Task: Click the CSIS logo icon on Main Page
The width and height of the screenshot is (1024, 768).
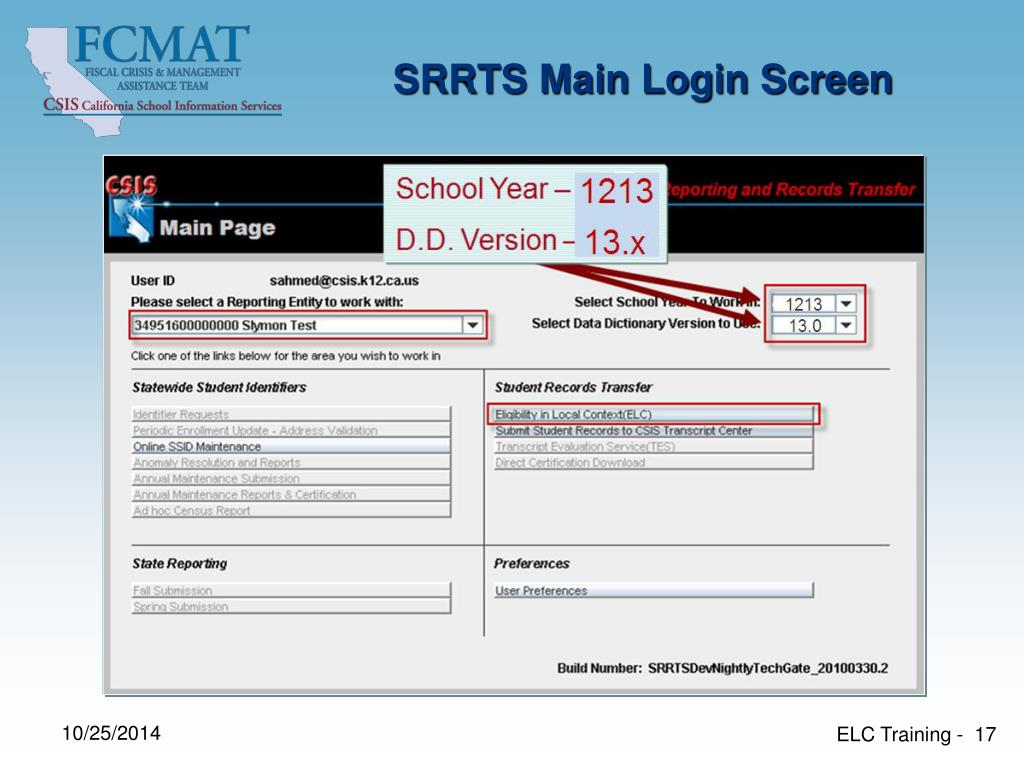Action: 131,208
